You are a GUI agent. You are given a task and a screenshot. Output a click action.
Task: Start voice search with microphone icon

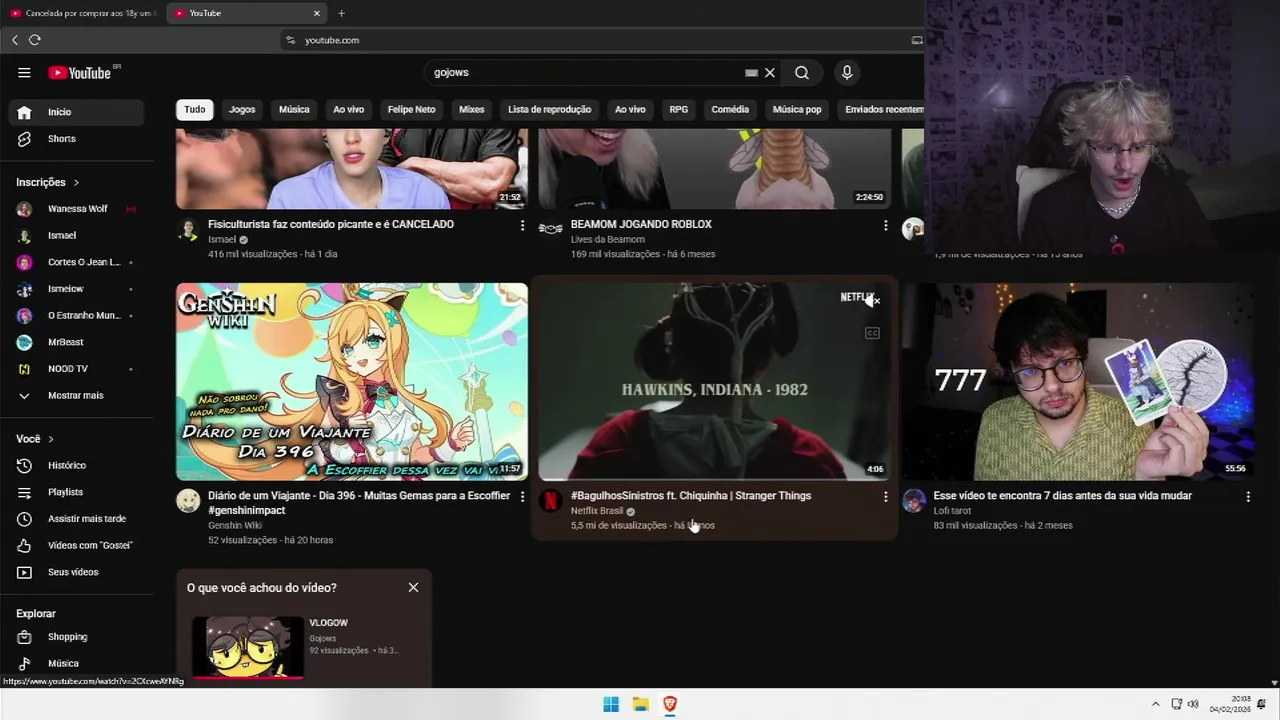(847, 72)
